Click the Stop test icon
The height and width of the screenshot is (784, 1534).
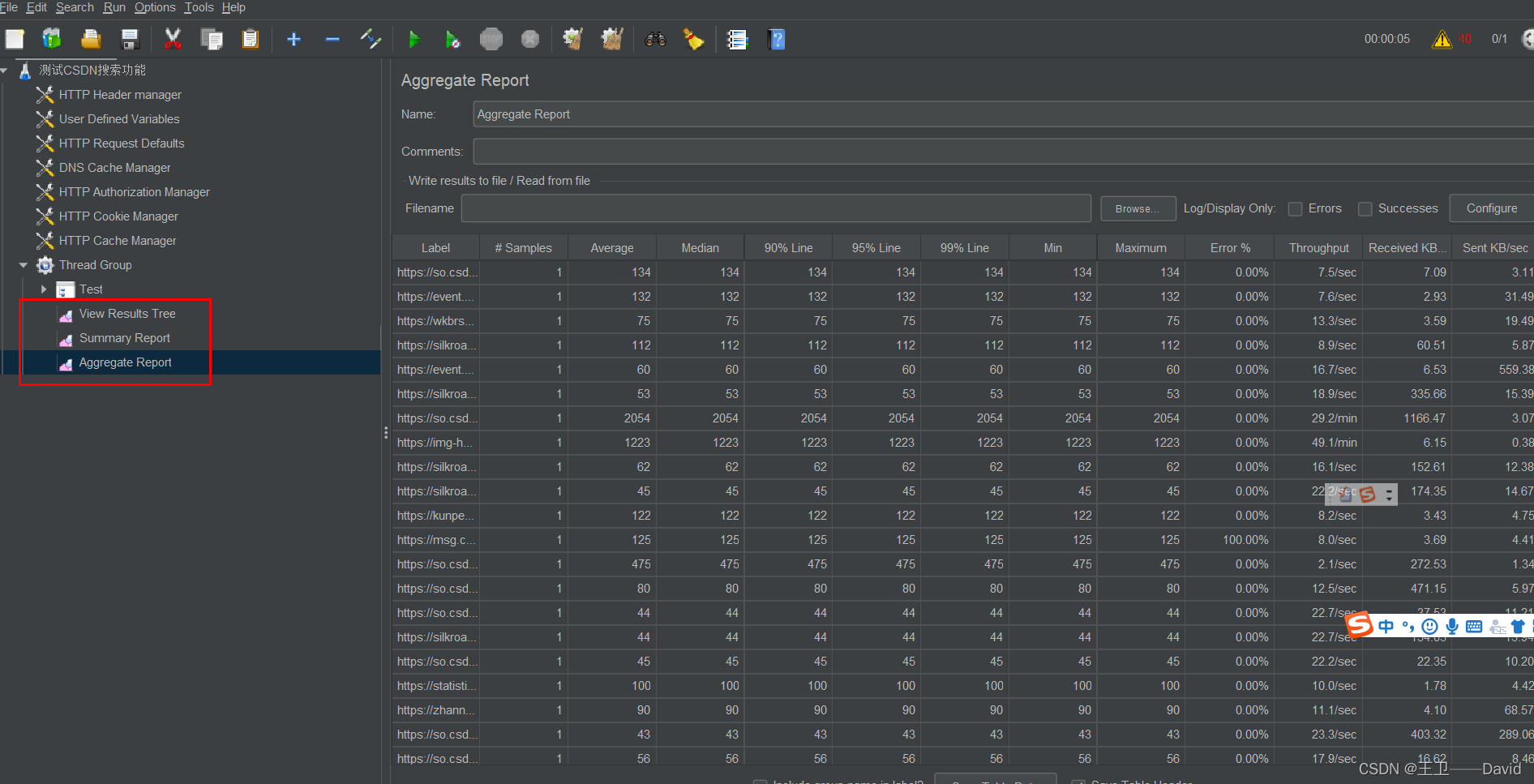[491, 39]
